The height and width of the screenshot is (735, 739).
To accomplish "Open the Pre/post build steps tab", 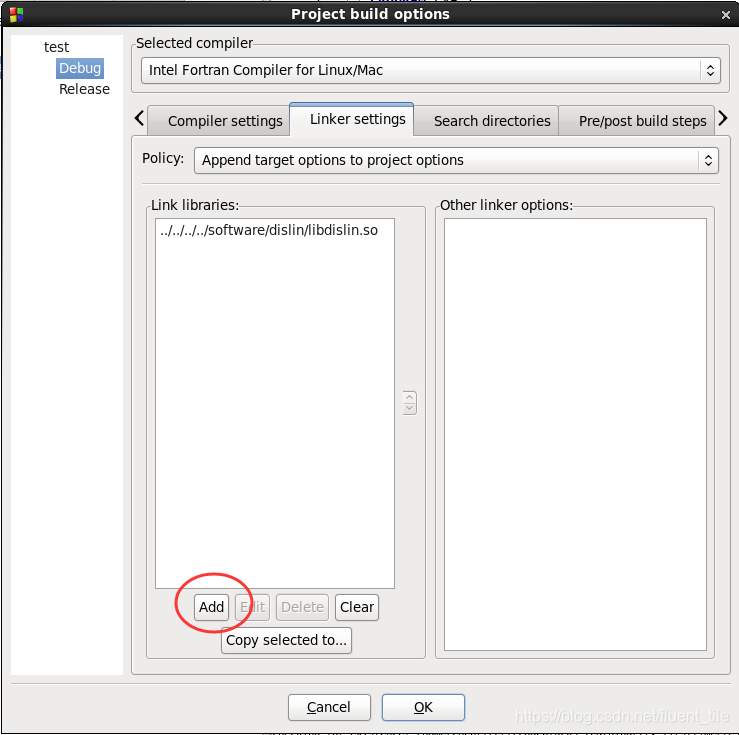I will [x=637, y=121].
